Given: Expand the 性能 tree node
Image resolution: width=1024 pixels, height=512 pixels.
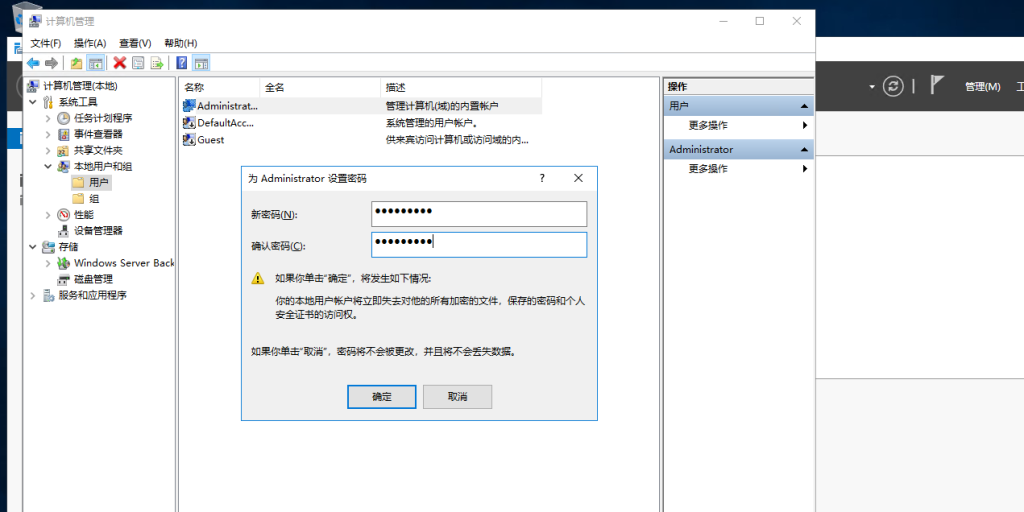Looking at the screenshot, I should click(48, 214).
